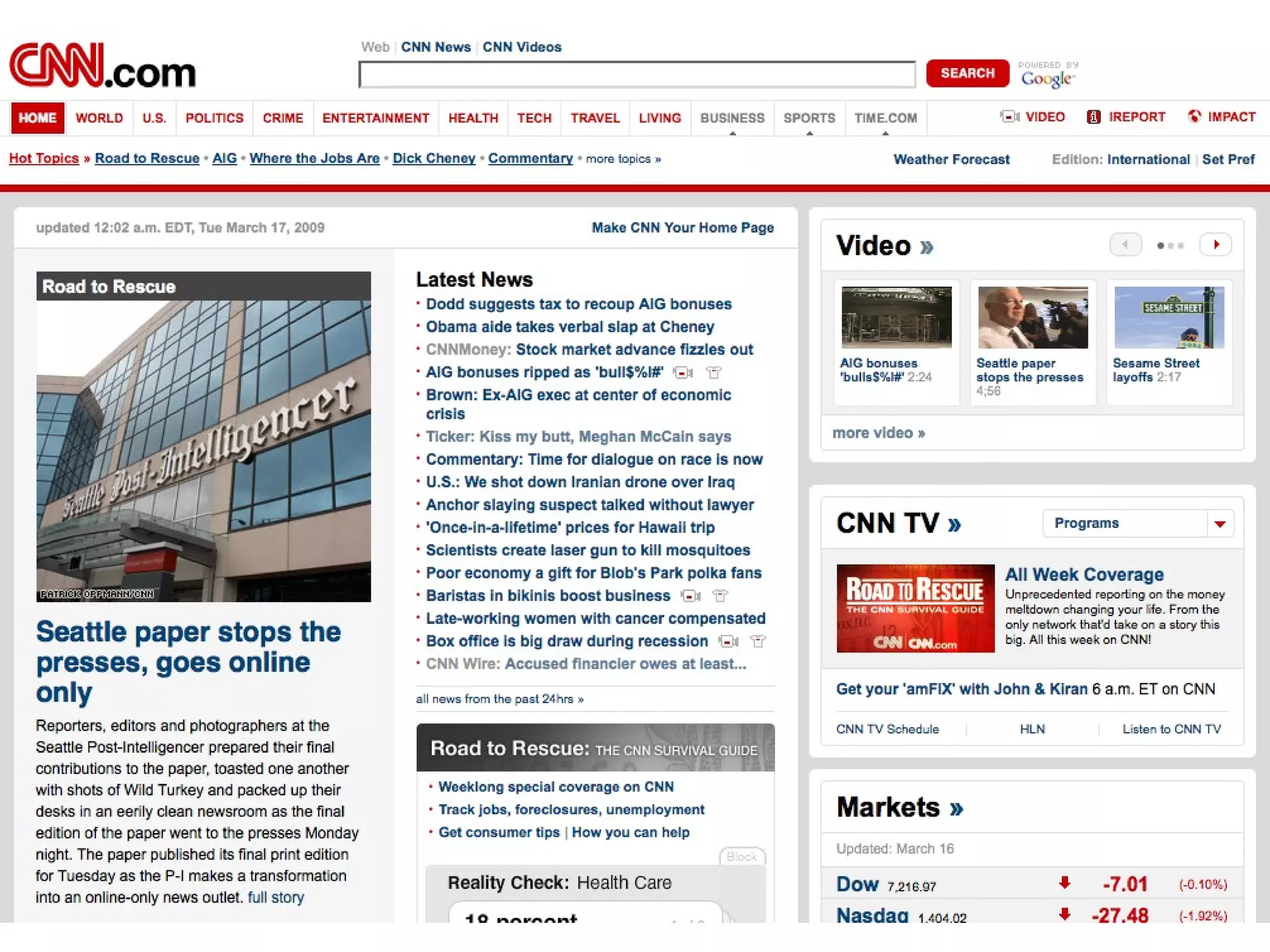Click T-shirt icon beside Baristas in bikinis headline

point(720,596)
